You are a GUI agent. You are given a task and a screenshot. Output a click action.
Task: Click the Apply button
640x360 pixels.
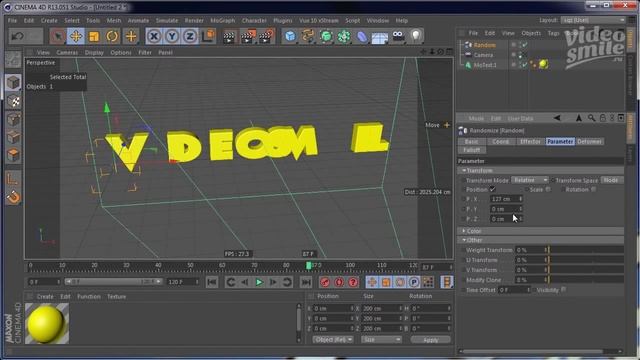click(431, 340)
